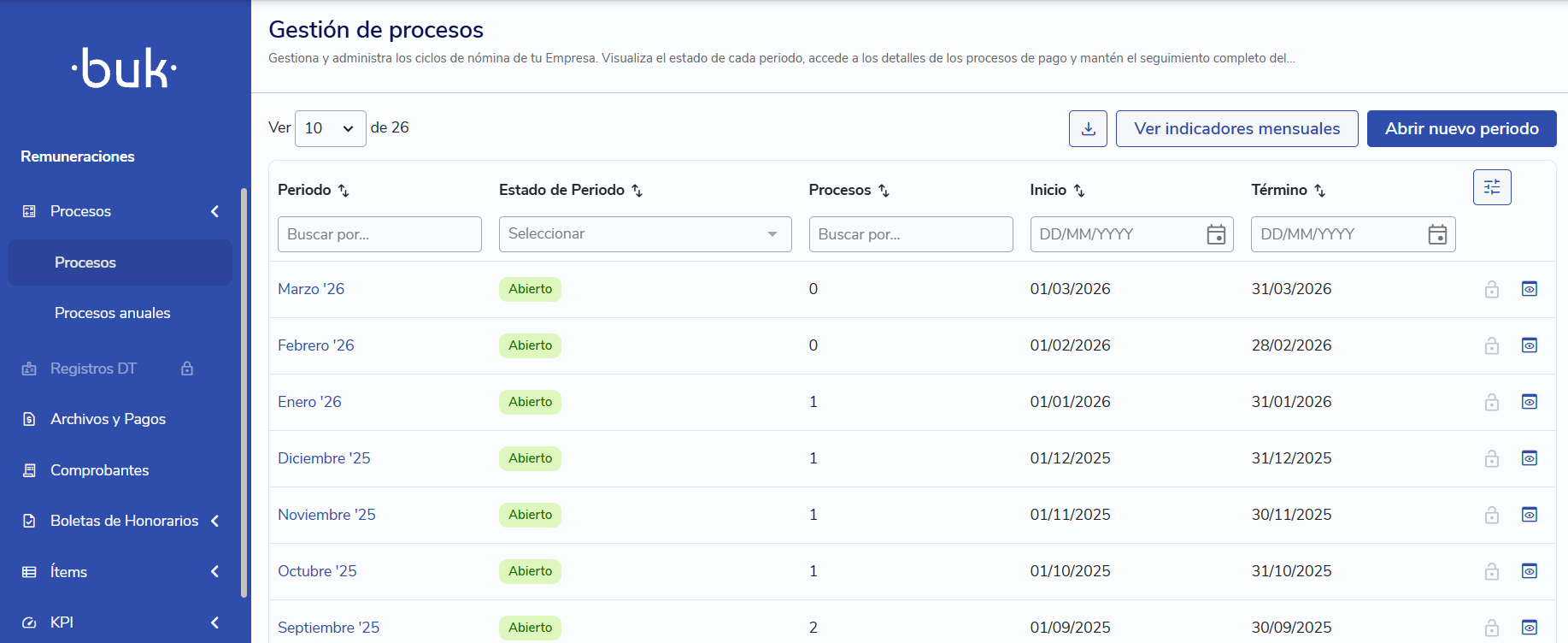Open the Marzo '26 period link
The image size is (1568, 643).
click(x=311, y=289)
